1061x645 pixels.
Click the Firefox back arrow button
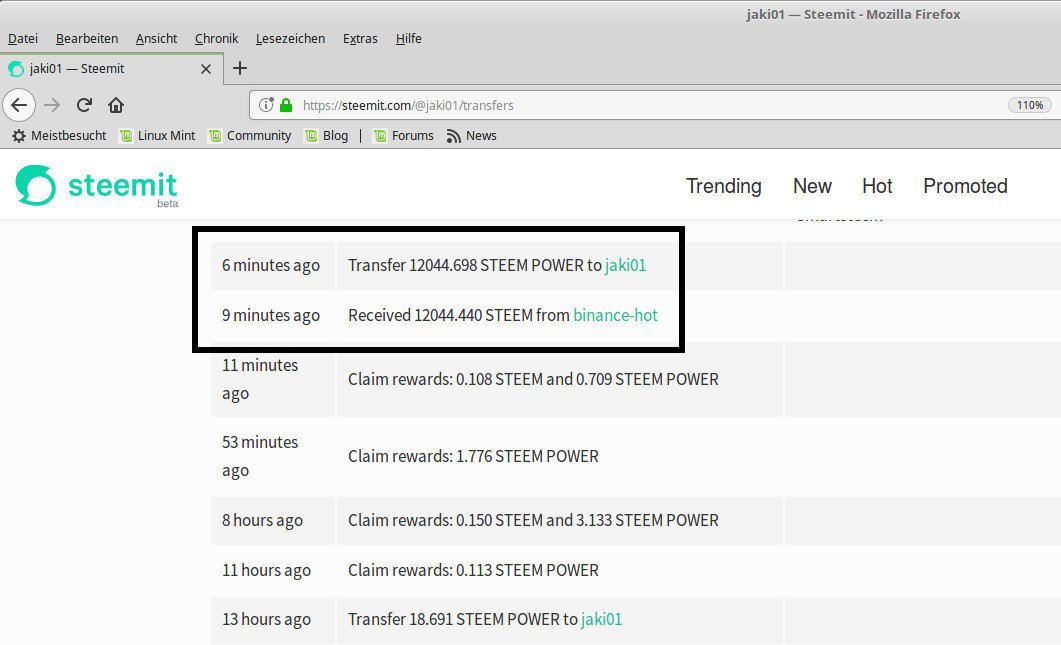(x=19, y=105)
